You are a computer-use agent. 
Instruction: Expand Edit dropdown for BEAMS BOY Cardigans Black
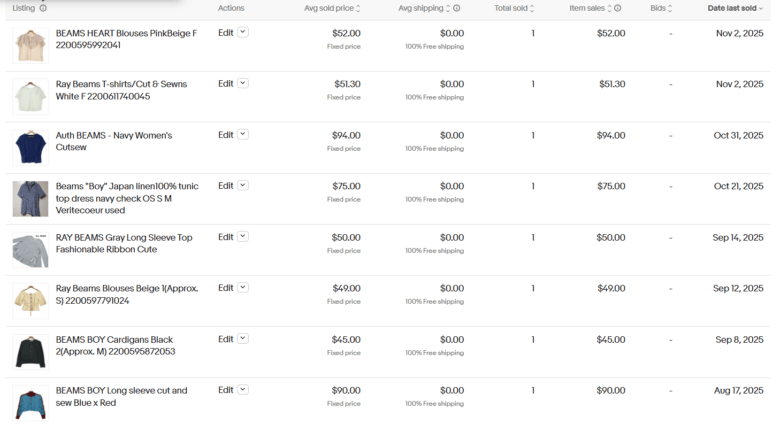(243, 339)
